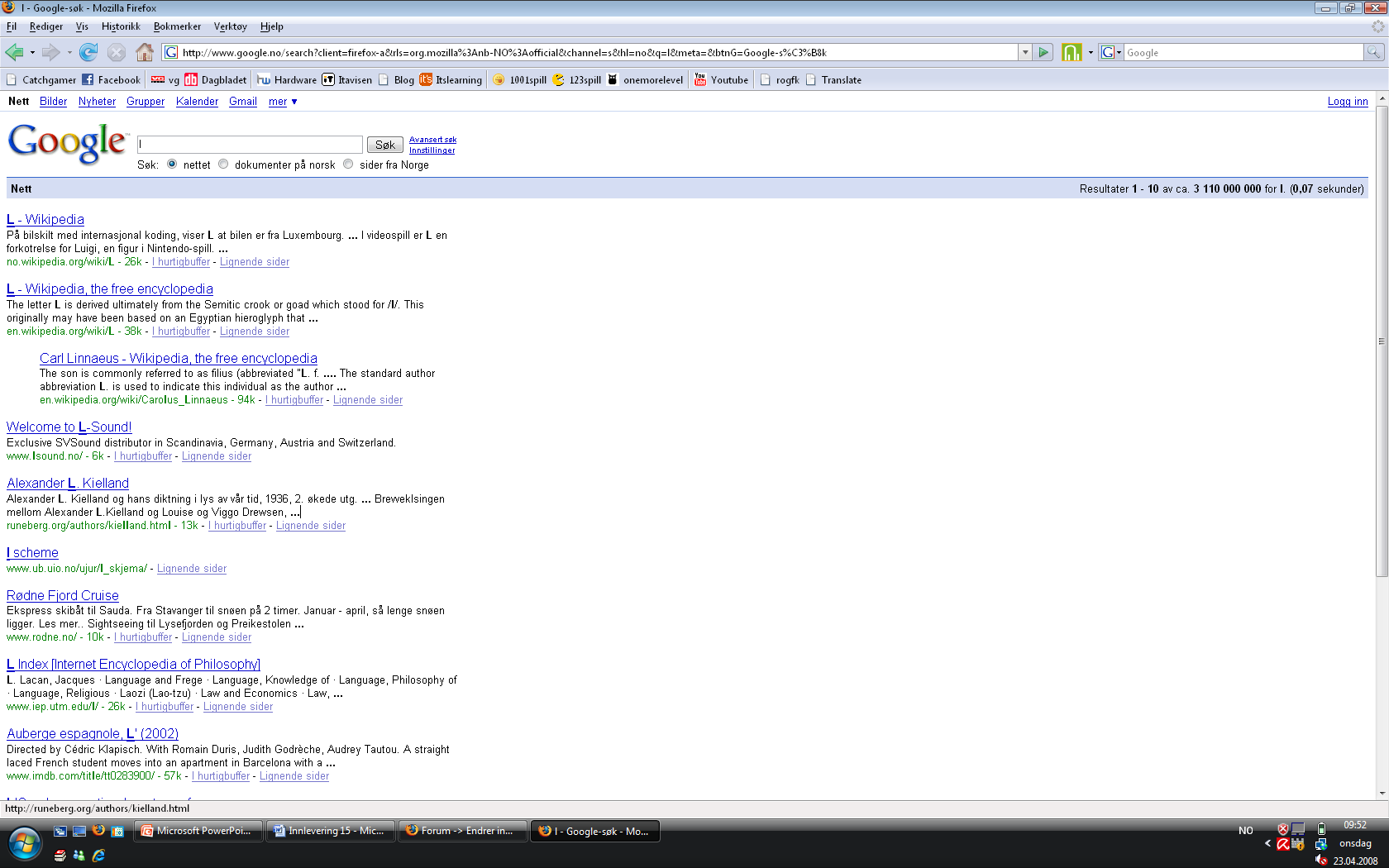
Task: Open the Innstillinger link
Action: (432, 150)
